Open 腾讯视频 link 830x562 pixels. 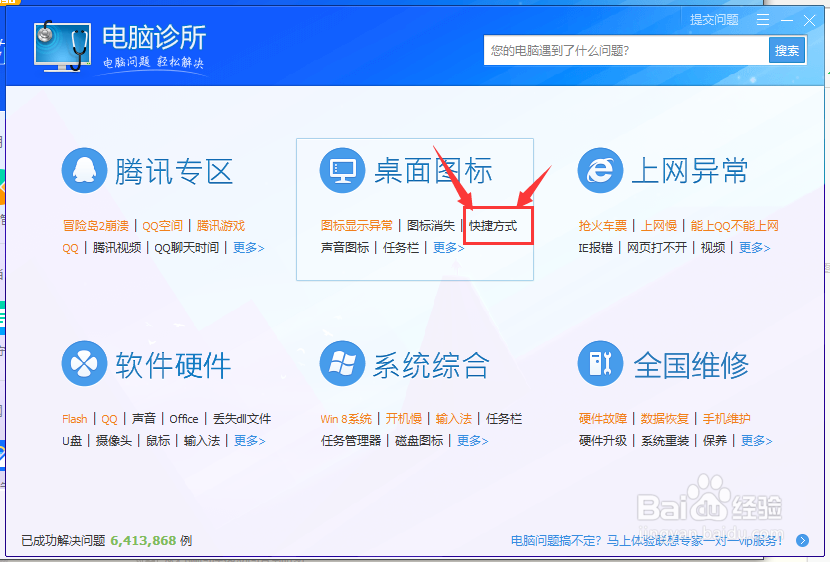(117, 248)
